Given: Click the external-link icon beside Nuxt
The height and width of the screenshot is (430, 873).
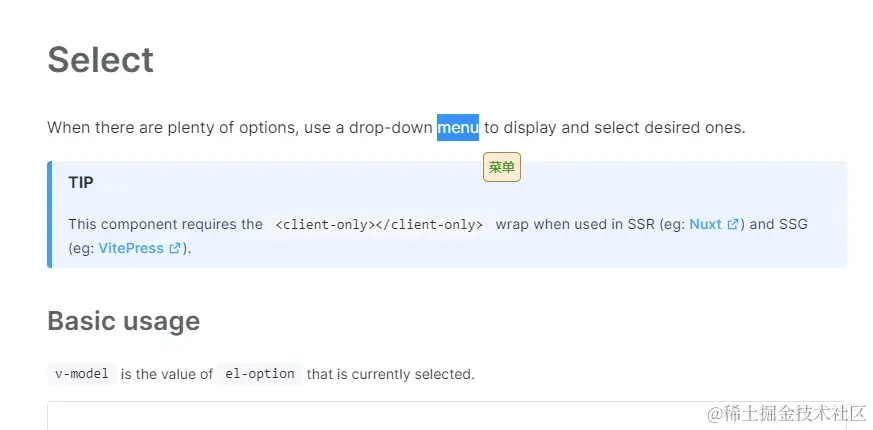Looking at the screenshot, I should tap(733, 225).
